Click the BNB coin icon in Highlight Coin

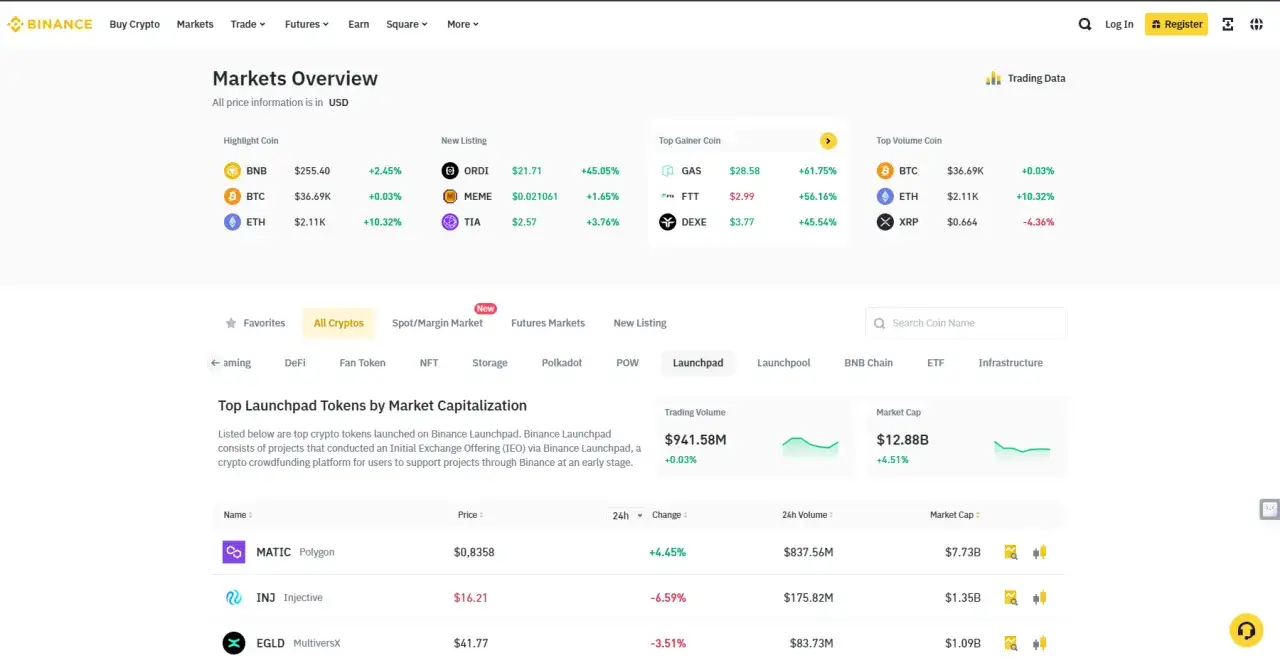pos(232,171)
